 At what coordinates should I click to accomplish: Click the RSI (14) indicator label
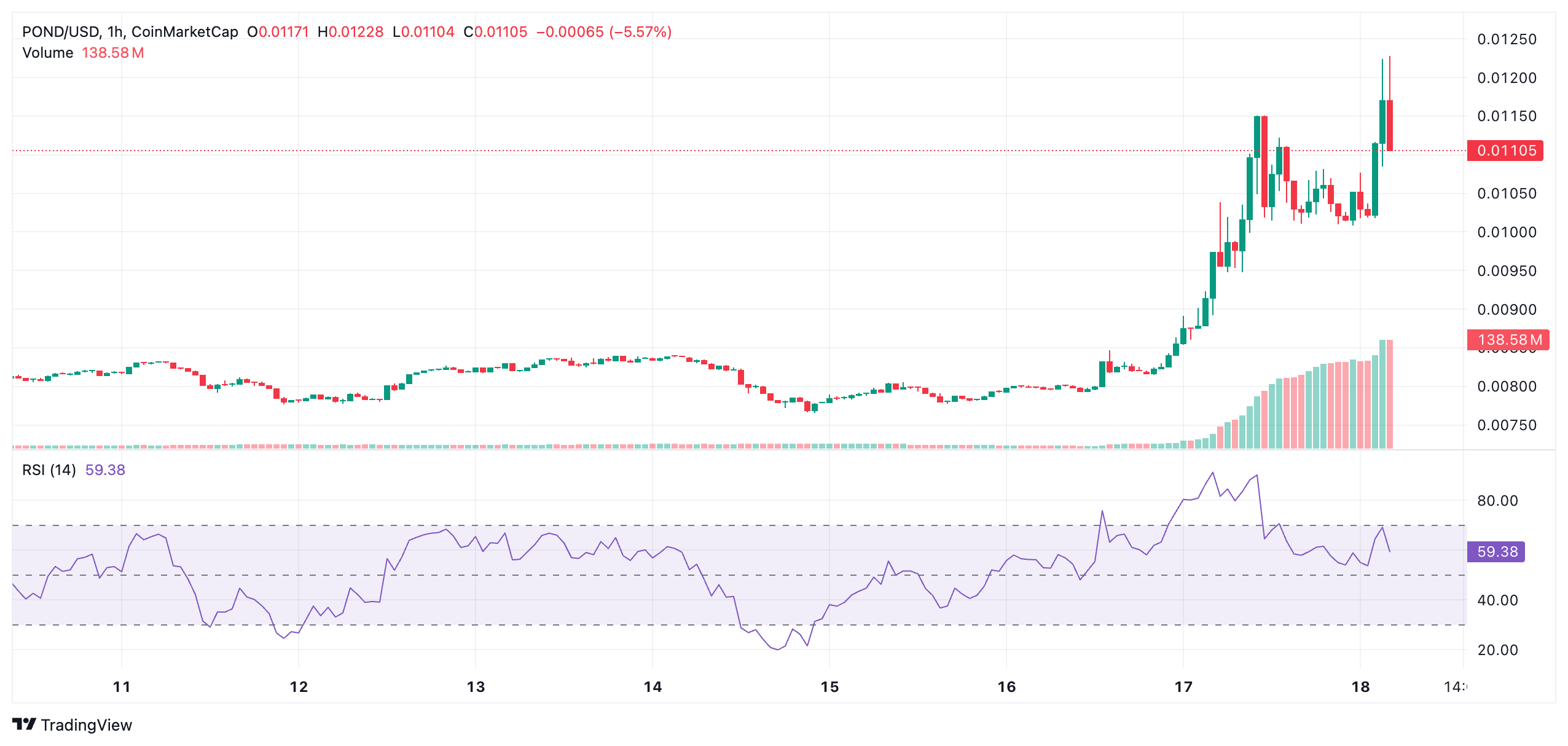(x=49, y=470)
